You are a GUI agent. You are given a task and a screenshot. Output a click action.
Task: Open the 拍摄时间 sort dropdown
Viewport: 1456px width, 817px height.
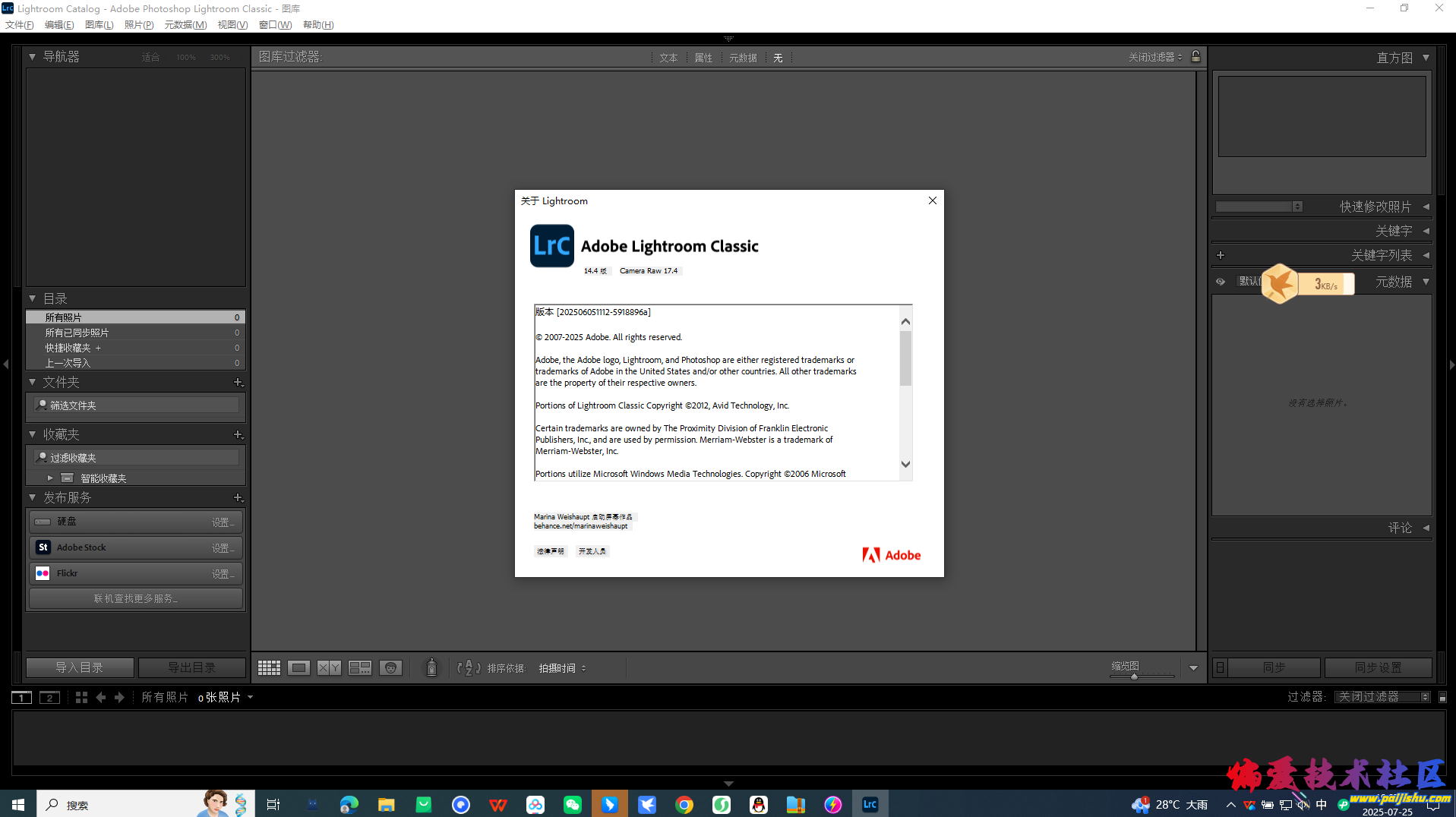click(562, 668)
